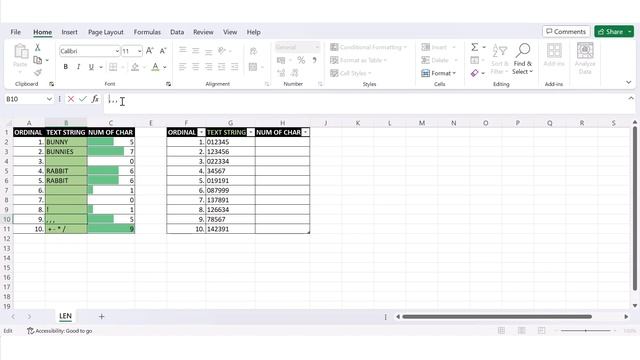
Task: Open the font size 11 dropdown
Action: tap(139, 51)
